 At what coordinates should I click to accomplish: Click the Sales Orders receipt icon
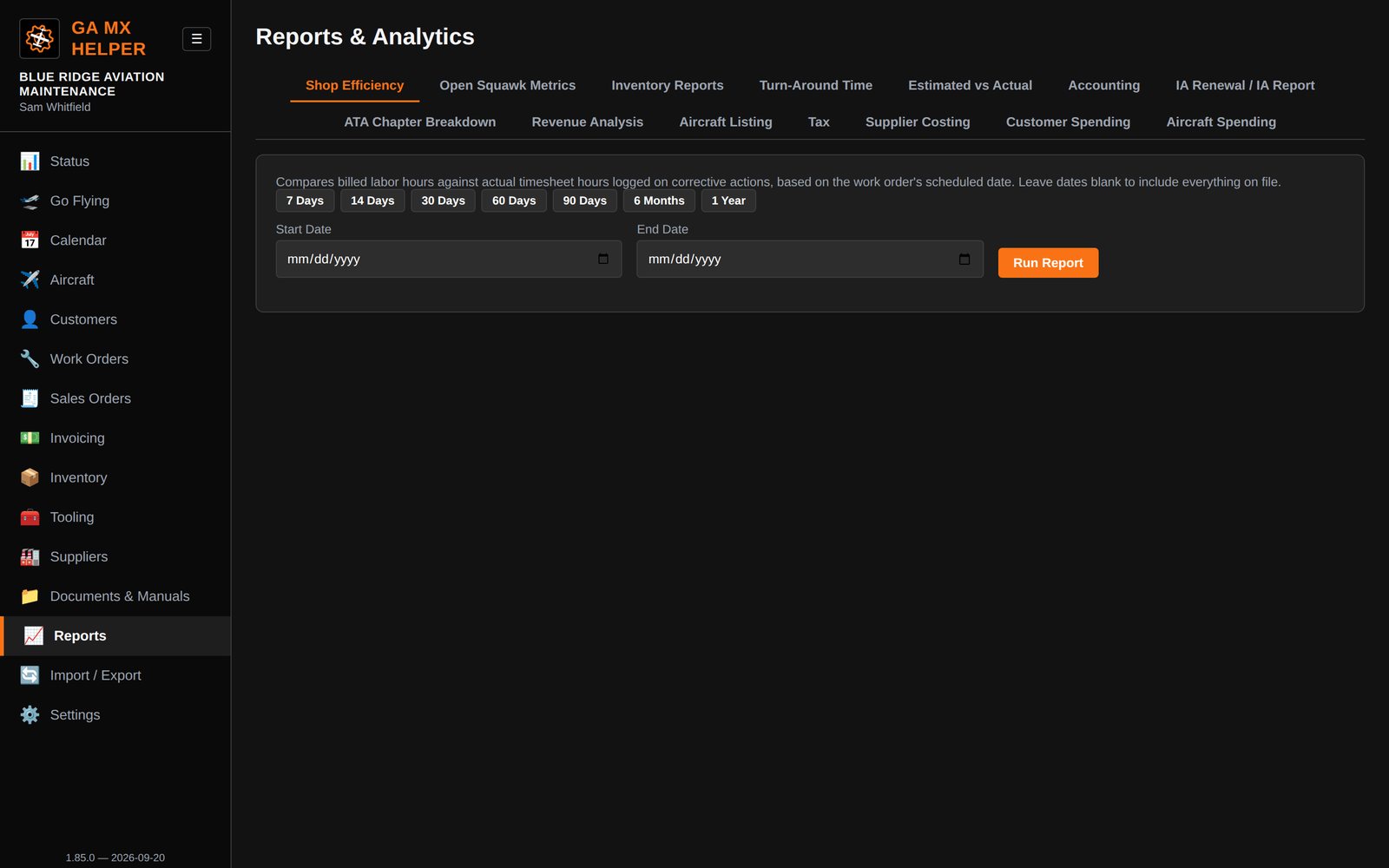pyautogui.click(x=30, y=398)
